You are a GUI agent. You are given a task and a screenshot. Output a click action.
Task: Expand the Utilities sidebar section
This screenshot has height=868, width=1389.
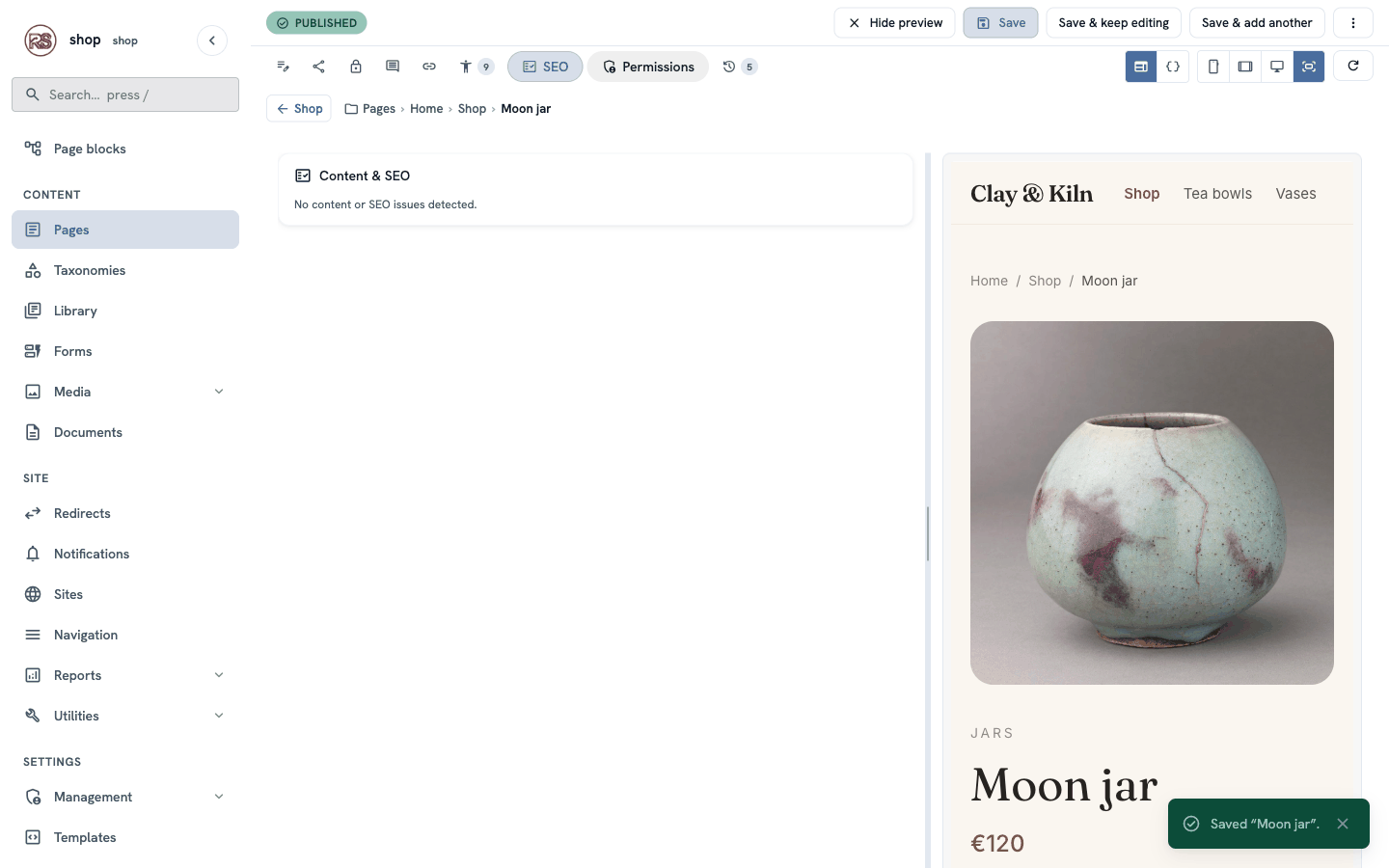[219, 716]
